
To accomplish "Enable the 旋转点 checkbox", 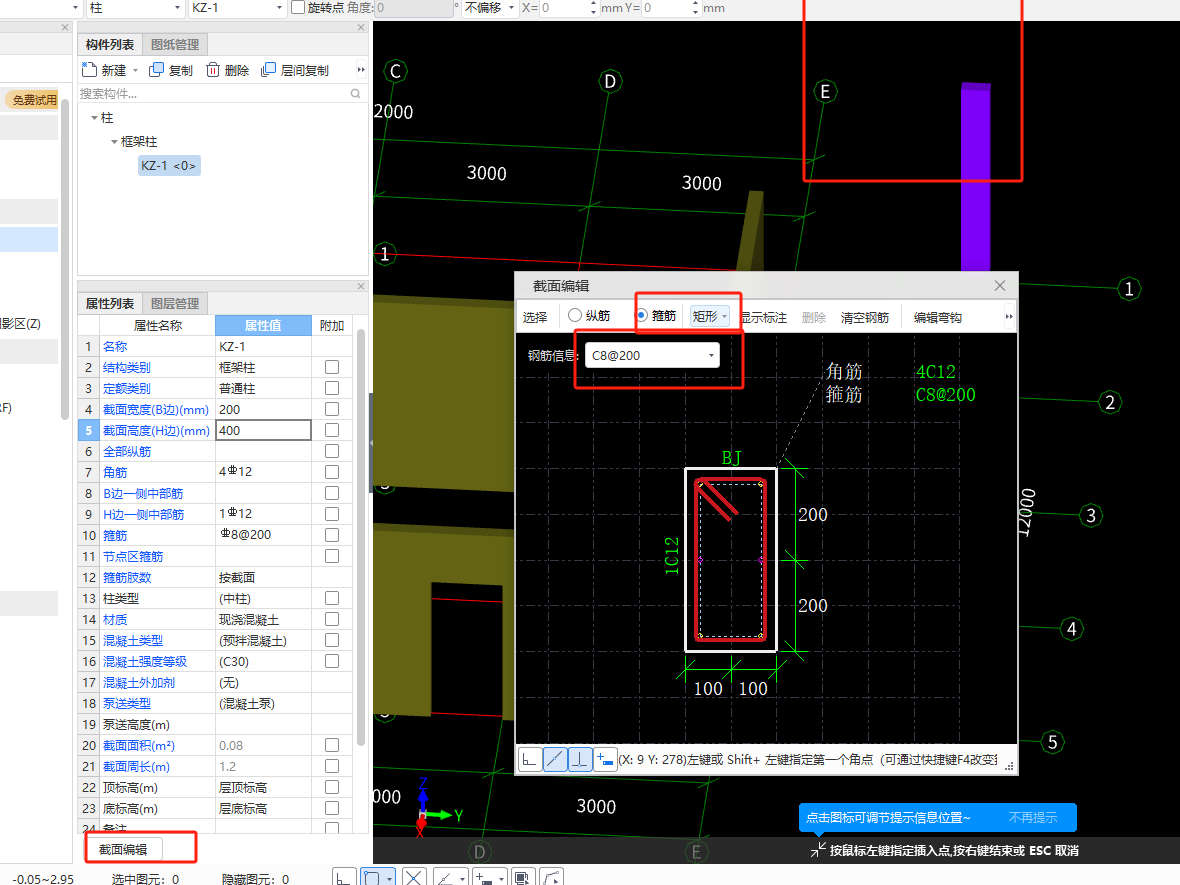I will tap(298, 8).
